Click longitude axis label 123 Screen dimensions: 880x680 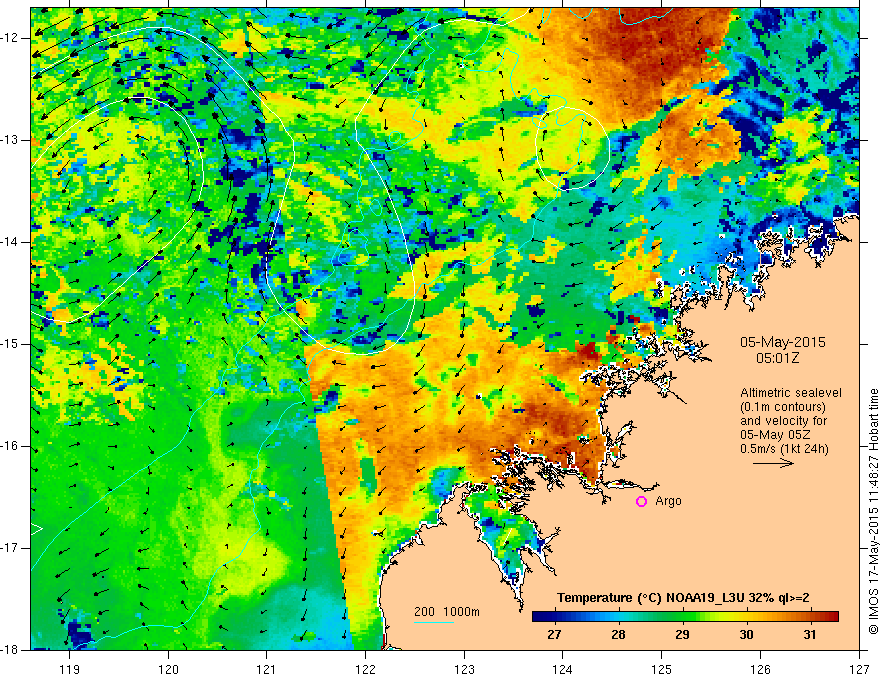[x=464, y=669]
